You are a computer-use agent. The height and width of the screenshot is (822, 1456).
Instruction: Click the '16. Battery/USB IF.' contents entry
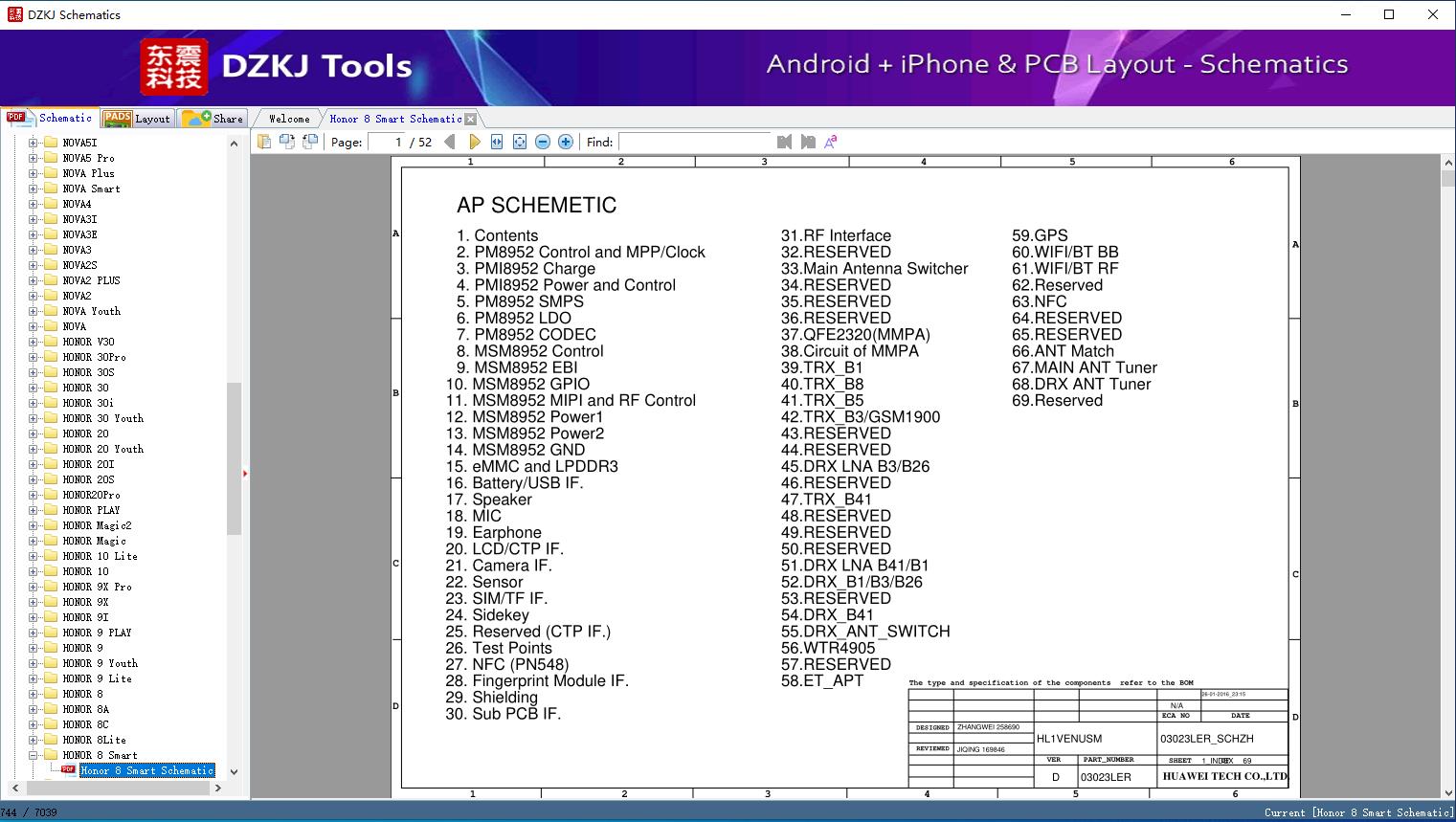(514, 483)
